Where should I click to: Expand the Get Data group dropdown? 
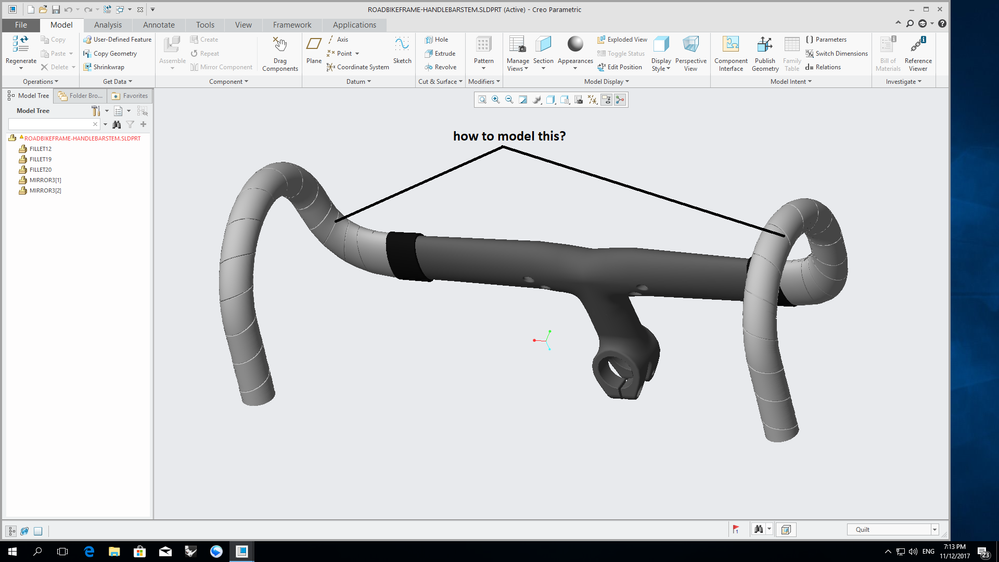pos(117,82)
